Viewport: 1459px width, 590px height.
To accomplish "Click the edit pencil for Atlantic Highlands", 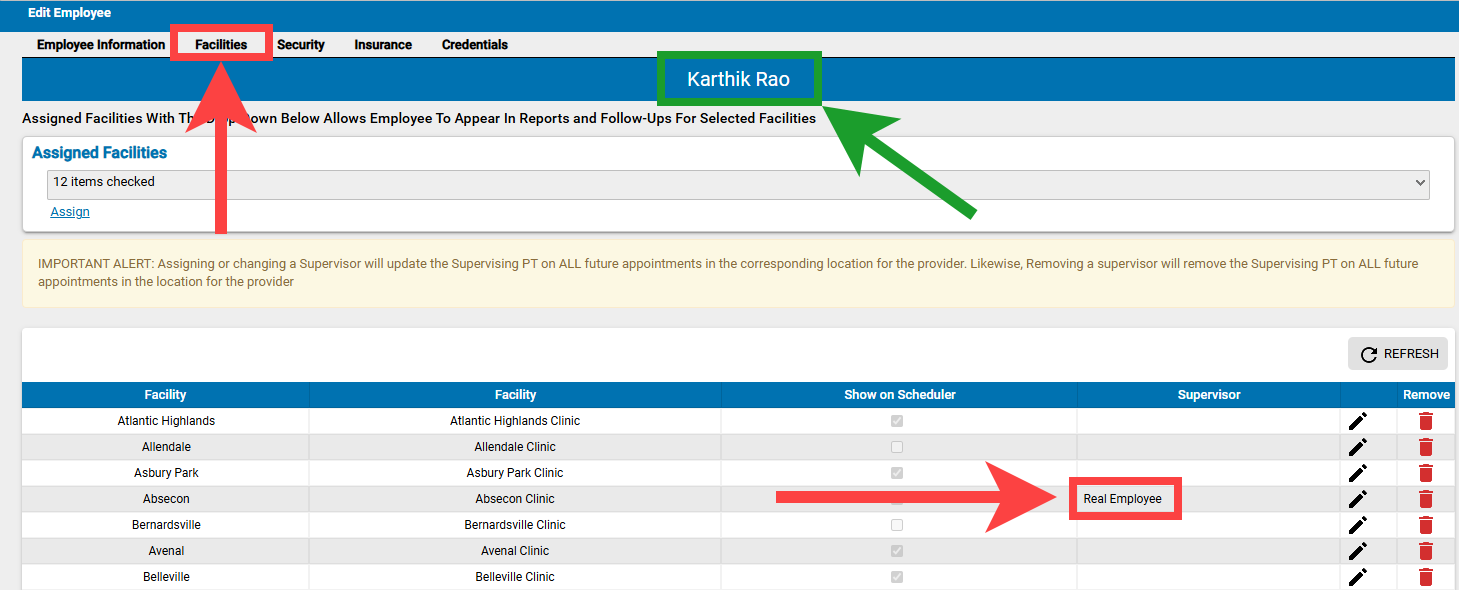I will [x=1357, y=420].
